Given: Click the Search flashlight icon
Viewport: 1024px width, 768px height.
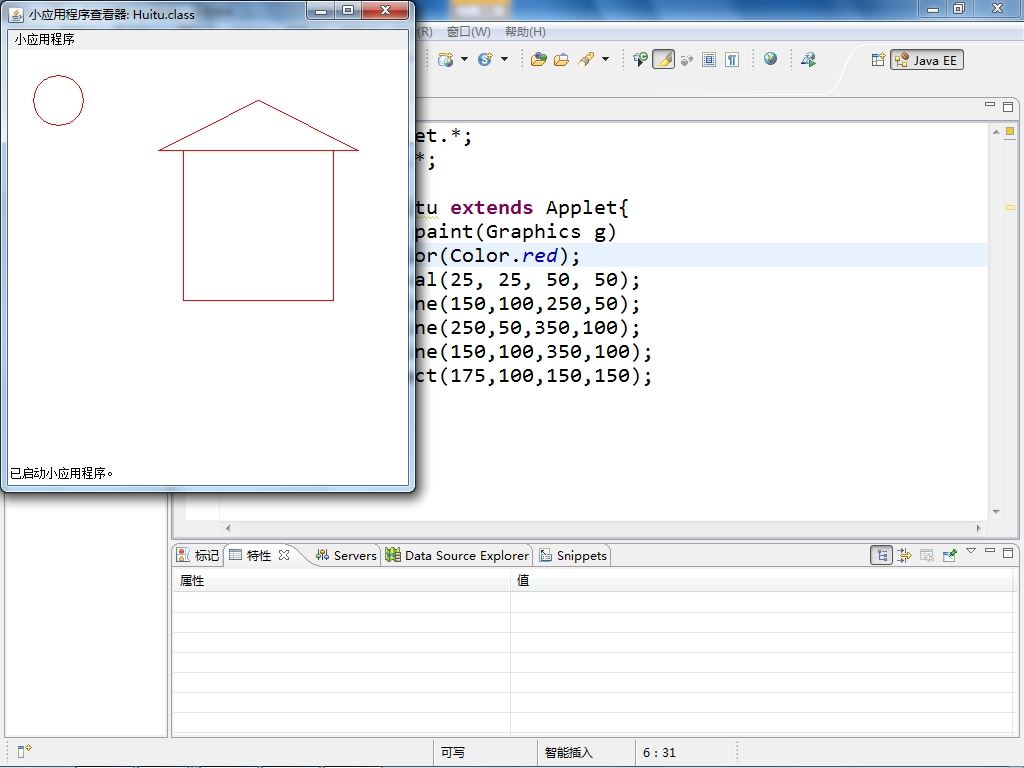Looking at the screenshot, I should [586, 59].
